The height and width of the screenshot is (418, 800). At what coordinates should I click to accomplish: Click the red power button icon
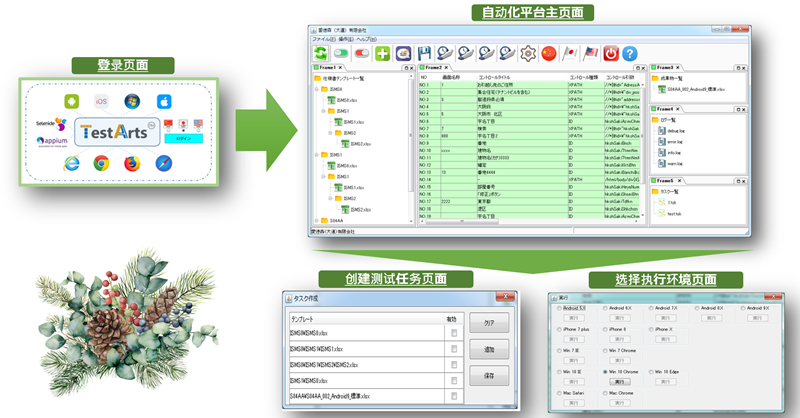tap(608, 52)
